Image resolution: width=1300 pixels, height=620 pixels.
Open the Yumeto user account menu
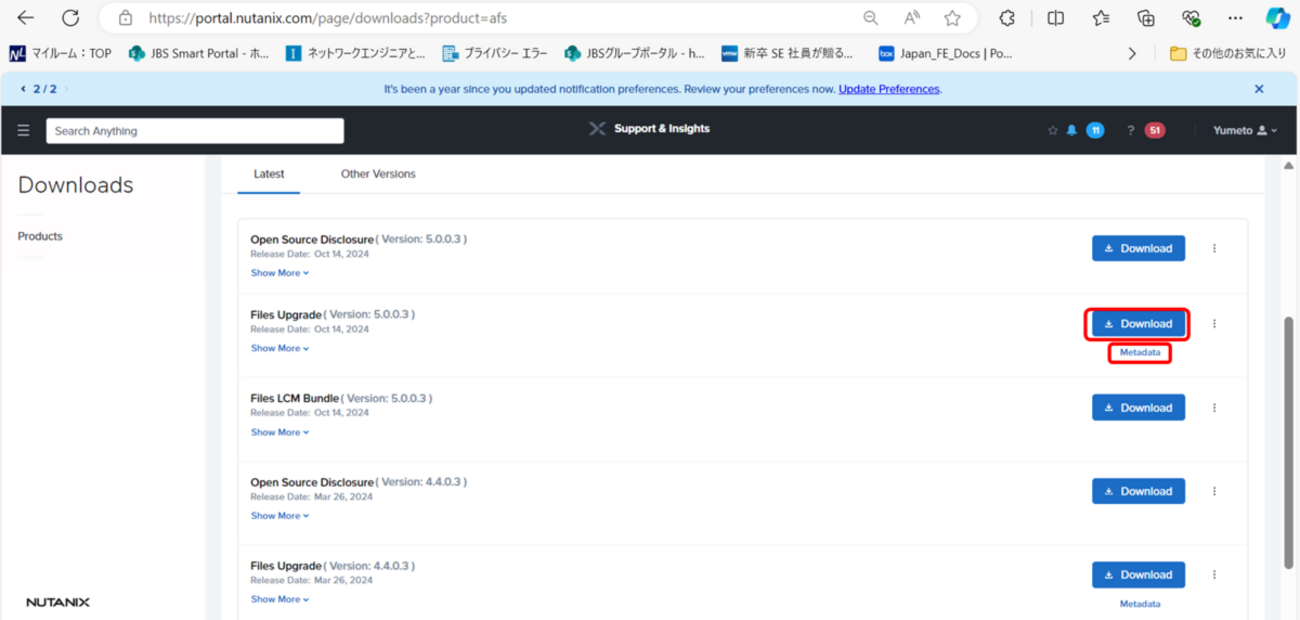[1245, 130]
